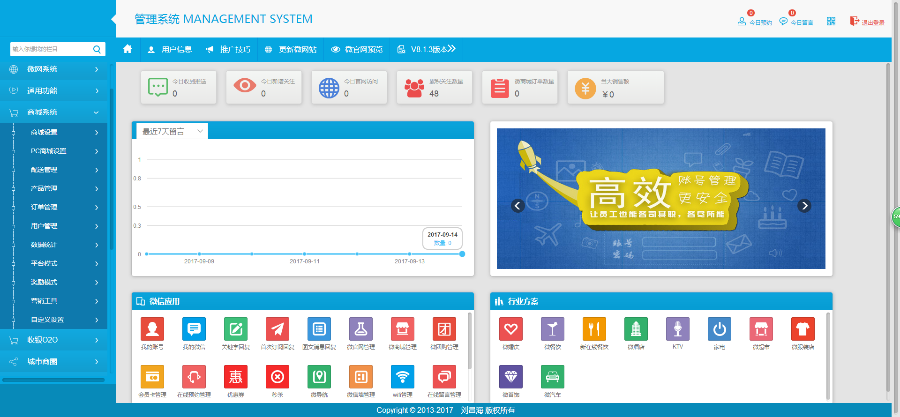This screenshot has height=417, width=900.
Task: Open the 微信应用 panel header
Action: (x=303, y=301)
